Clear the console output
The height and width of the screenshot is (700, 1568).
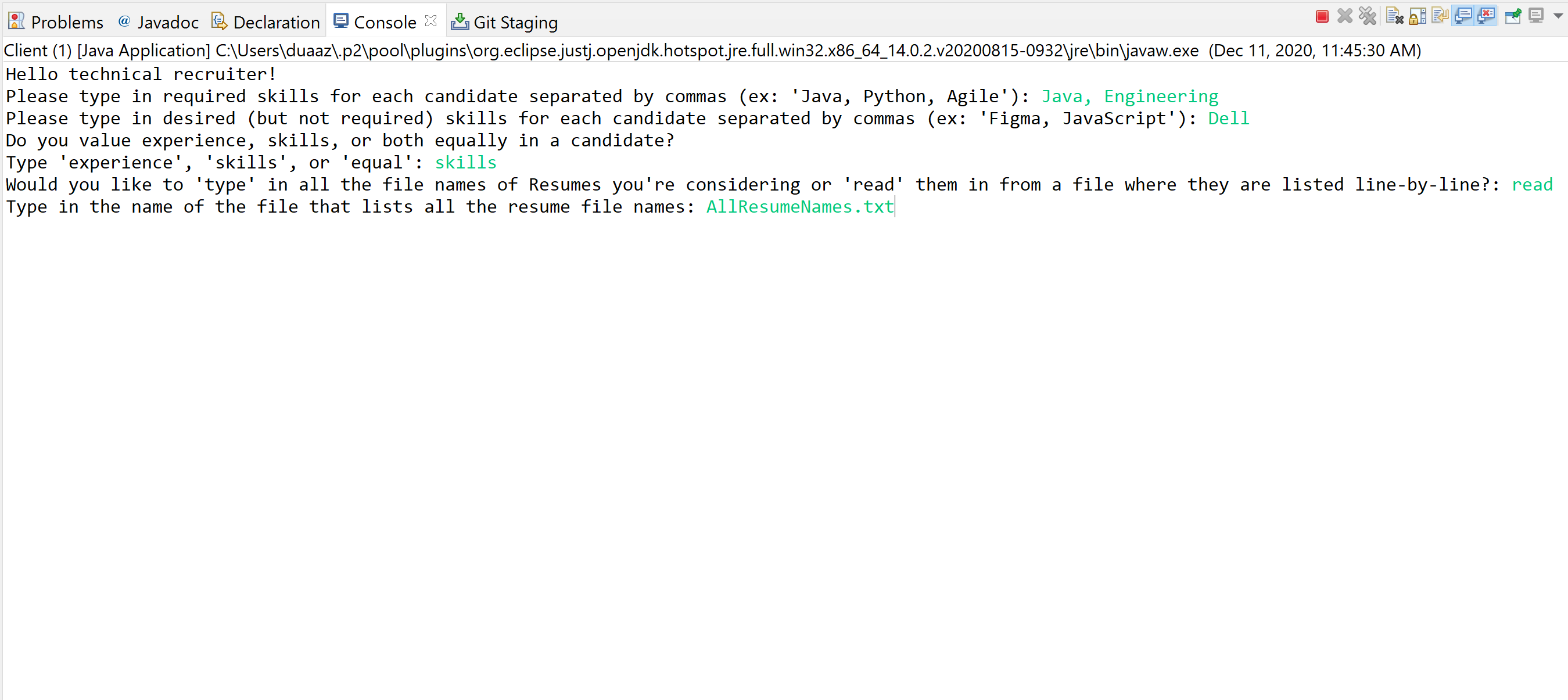click(1394, 16)
